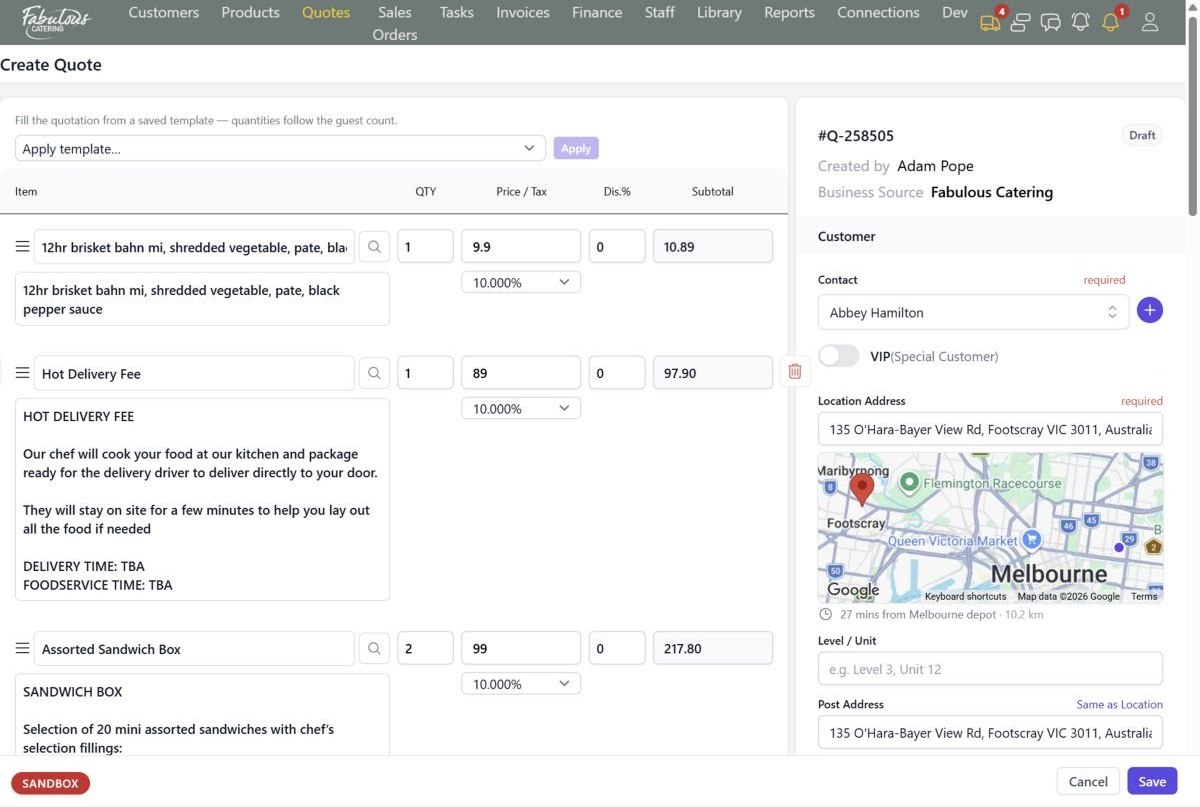Click the Cancel button

[1088, 781]
